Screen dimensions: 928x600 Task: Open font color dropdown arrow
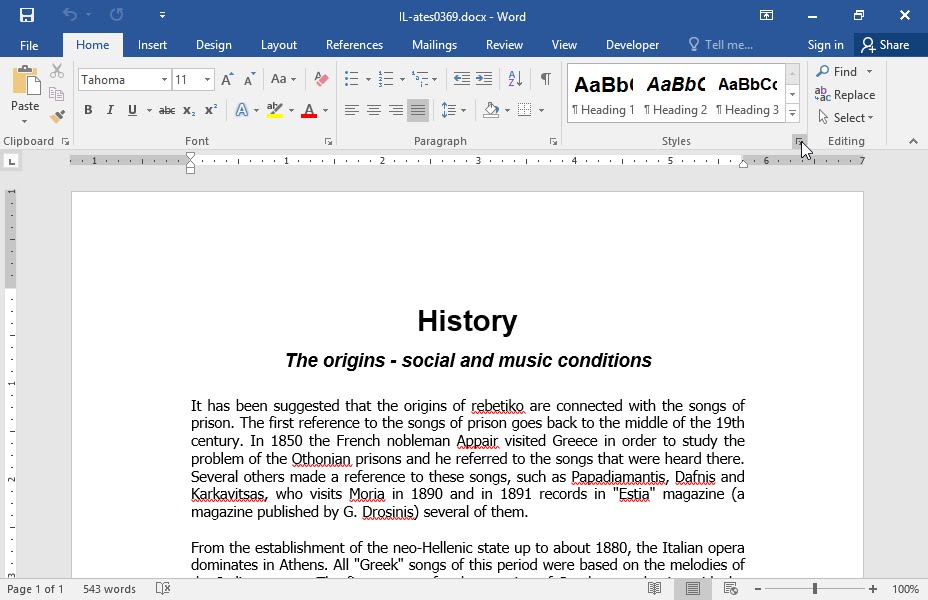tap(325, 111)
